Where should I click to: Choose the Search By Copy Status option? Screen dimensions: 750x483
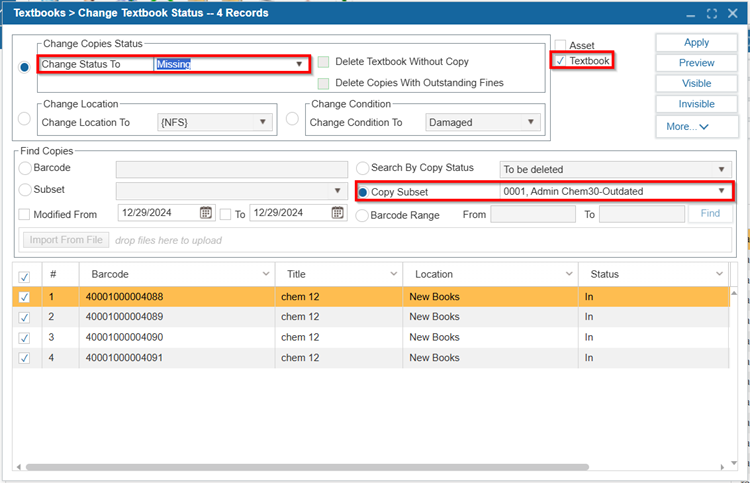363,168
